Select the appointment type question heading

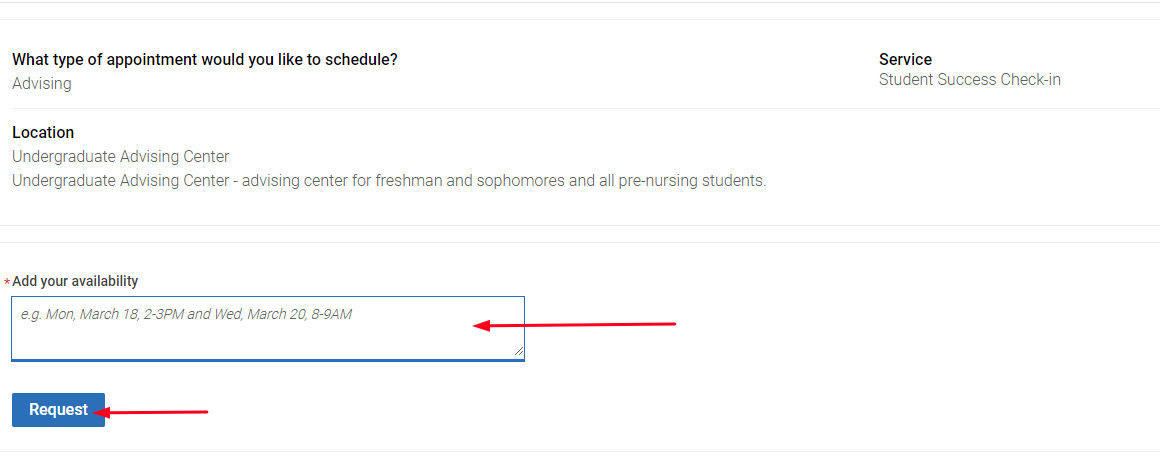pos(205,60)
